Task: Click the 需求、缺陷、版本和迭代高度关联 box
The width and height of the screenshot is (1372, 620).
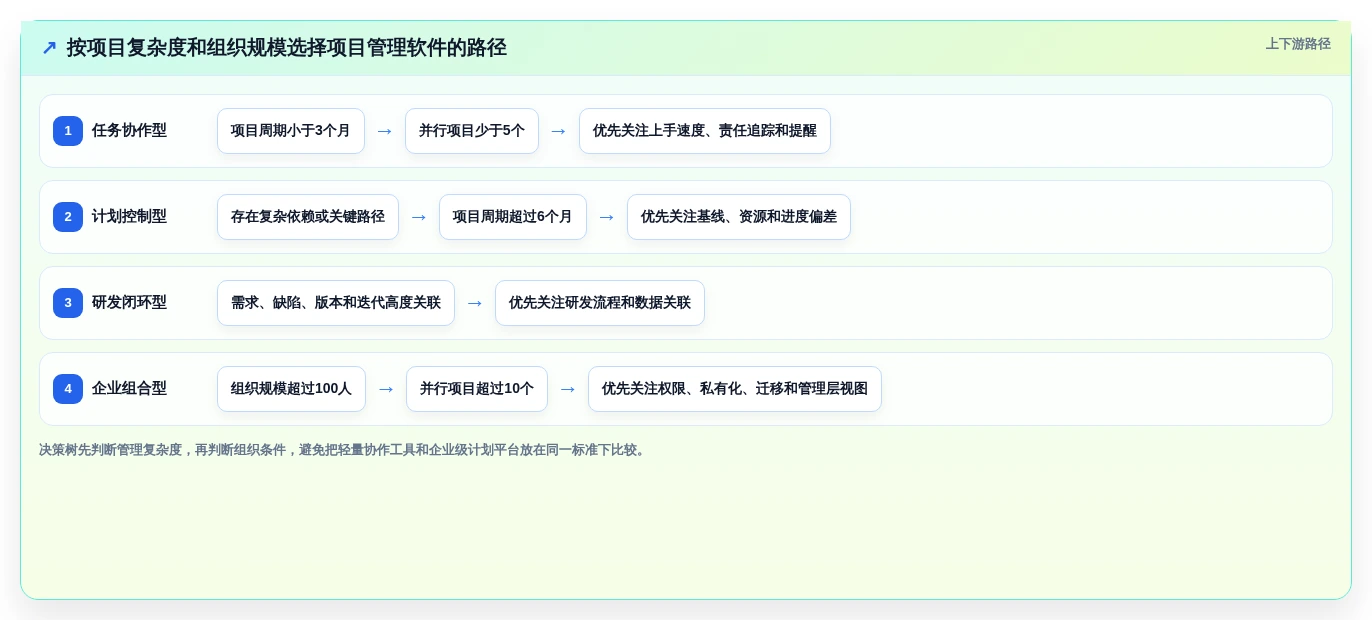Action: pyautogui.click(x=336, y=303)
